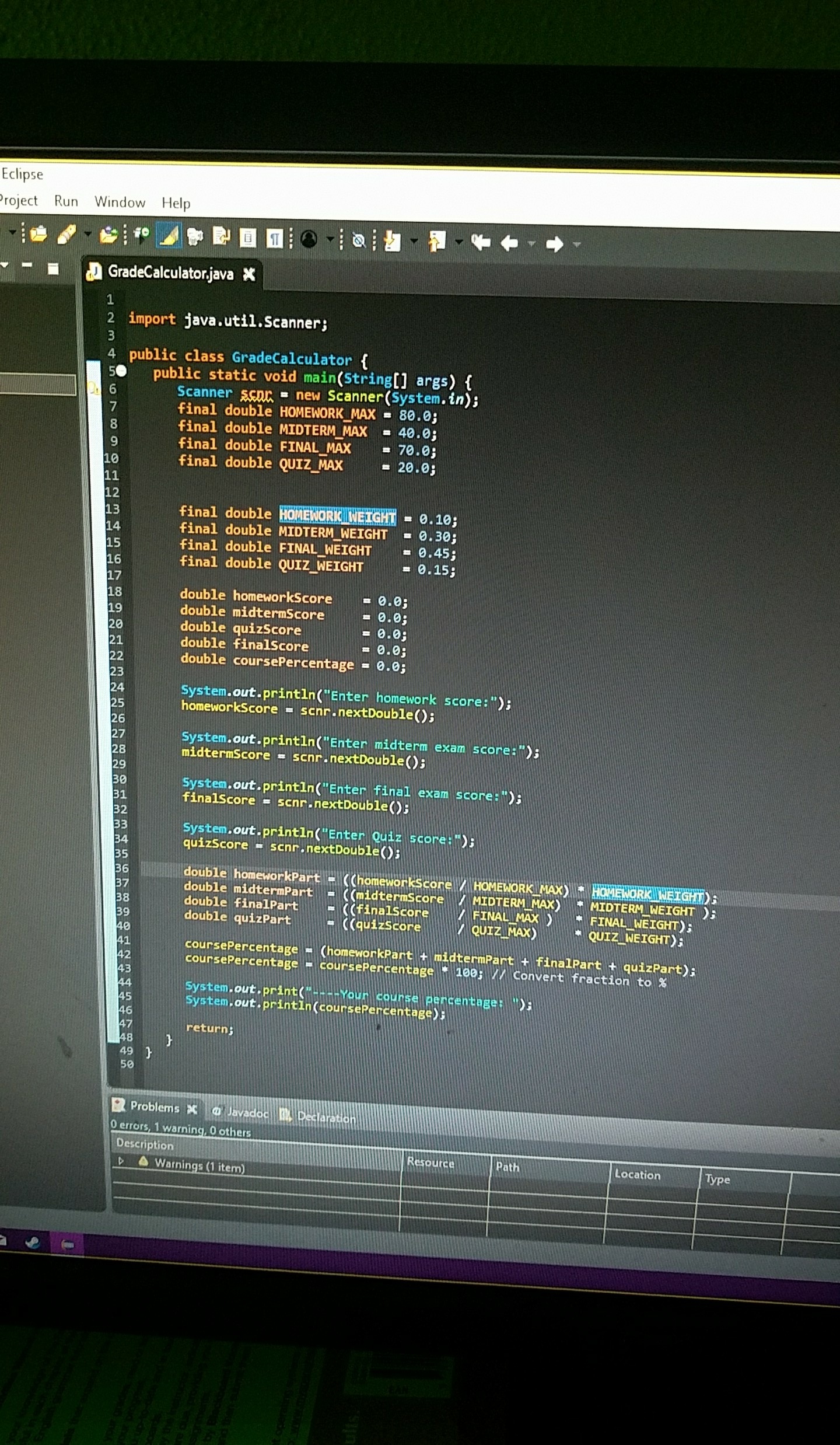Viewport: 840px width, 1445px height.
Task: Click the Back navigation arrow
Action: pyautogui.click(x=510, y=243)
